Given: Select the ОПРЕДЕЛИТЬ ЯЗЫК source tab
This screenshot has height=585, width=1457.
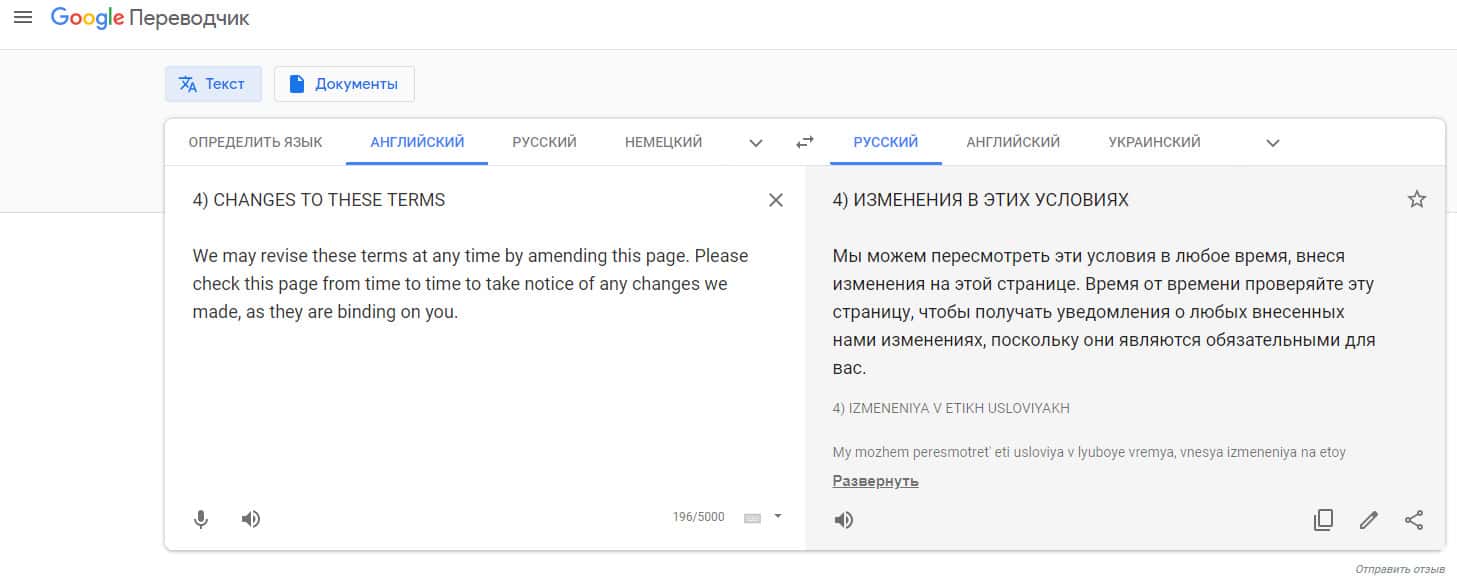Looking at the screenshot, I should 255,142.
